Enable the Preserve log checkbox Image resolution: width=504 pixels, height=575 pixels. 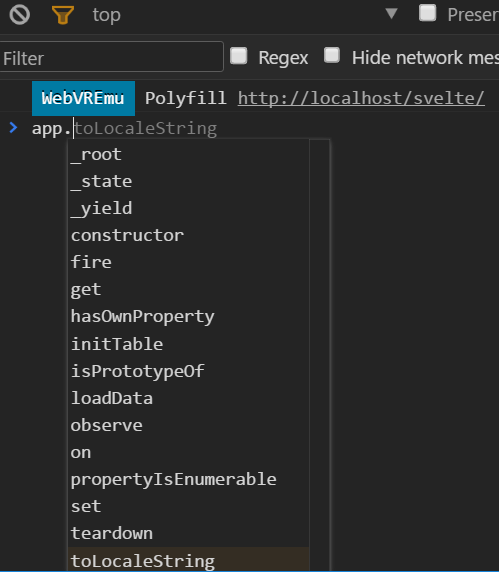[427, 13]
